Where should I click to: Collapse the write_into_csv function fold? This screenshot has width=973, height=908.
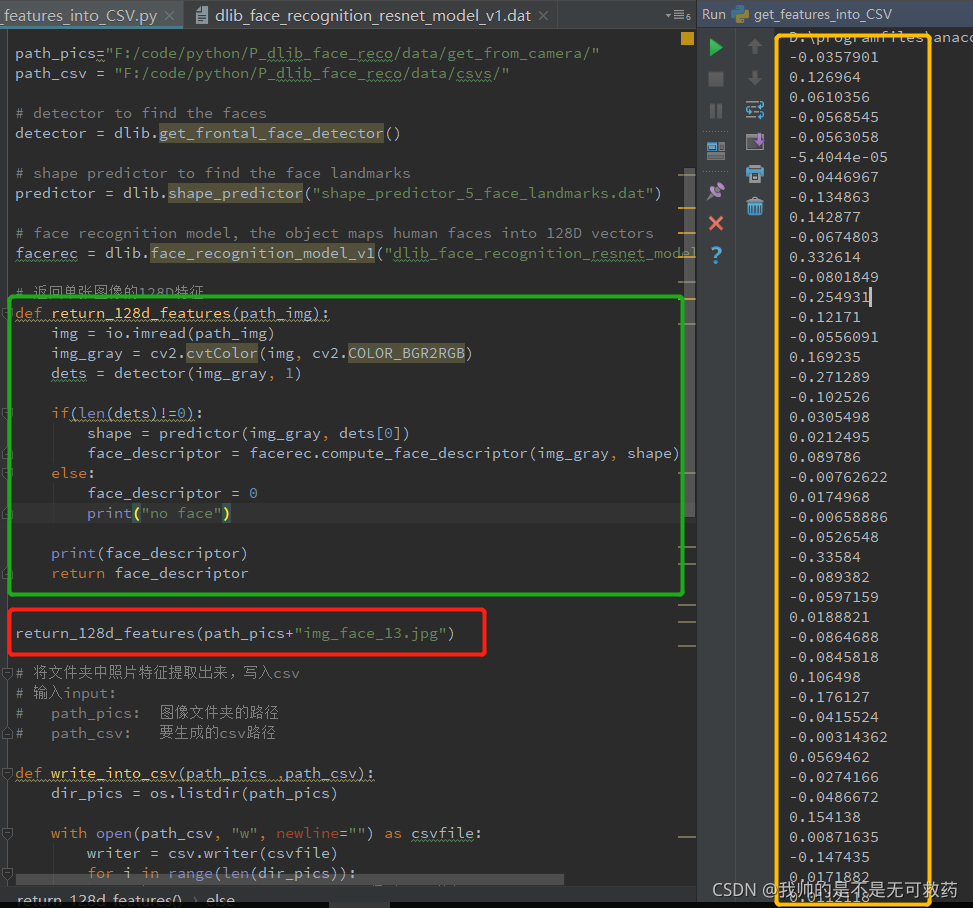click(x=7, y=773)
